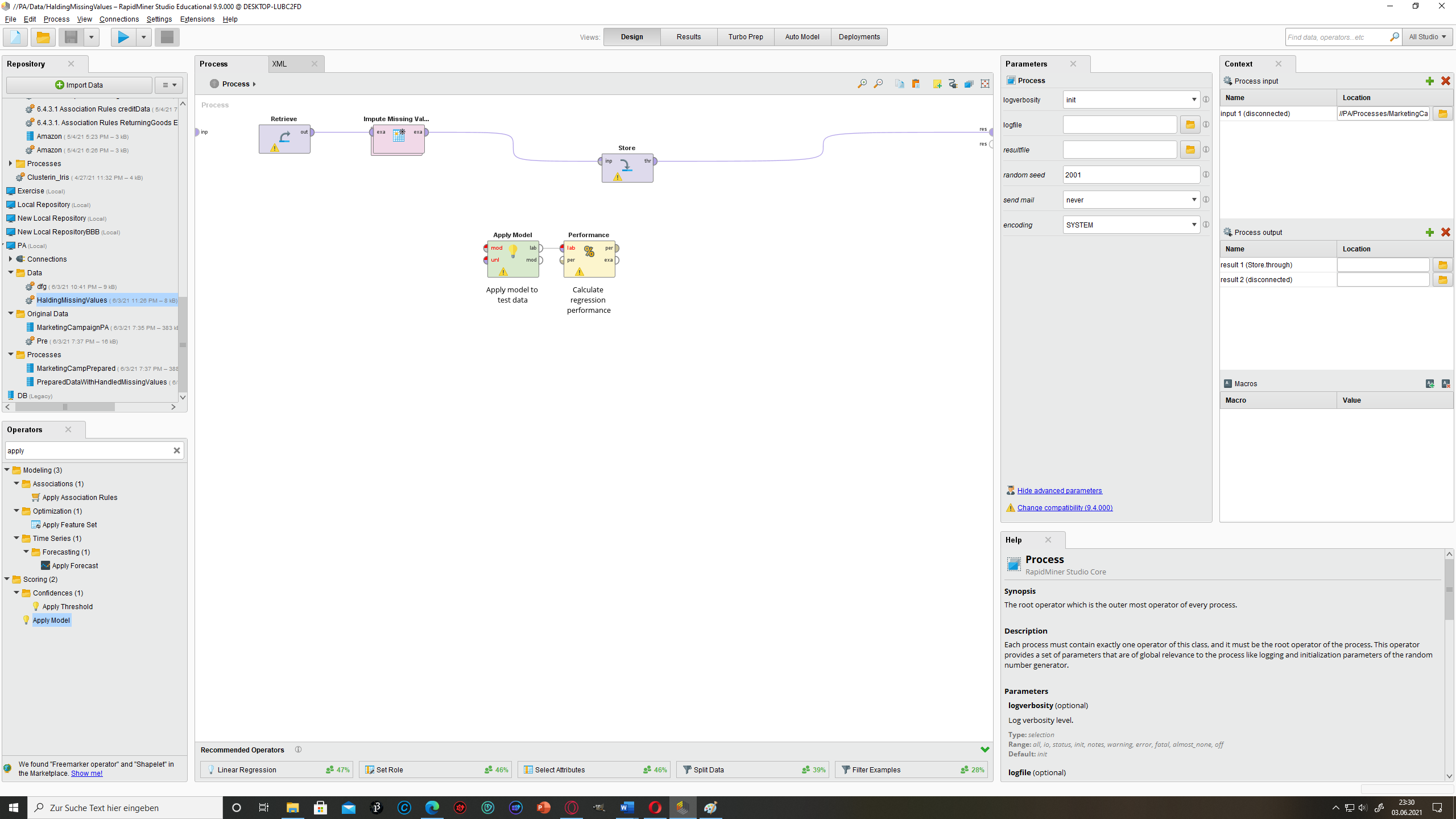The height and width of the screenshot is (819, 1456).
Task: Select the Apply Model operator on the canvas
Action: tap(513, 260)
